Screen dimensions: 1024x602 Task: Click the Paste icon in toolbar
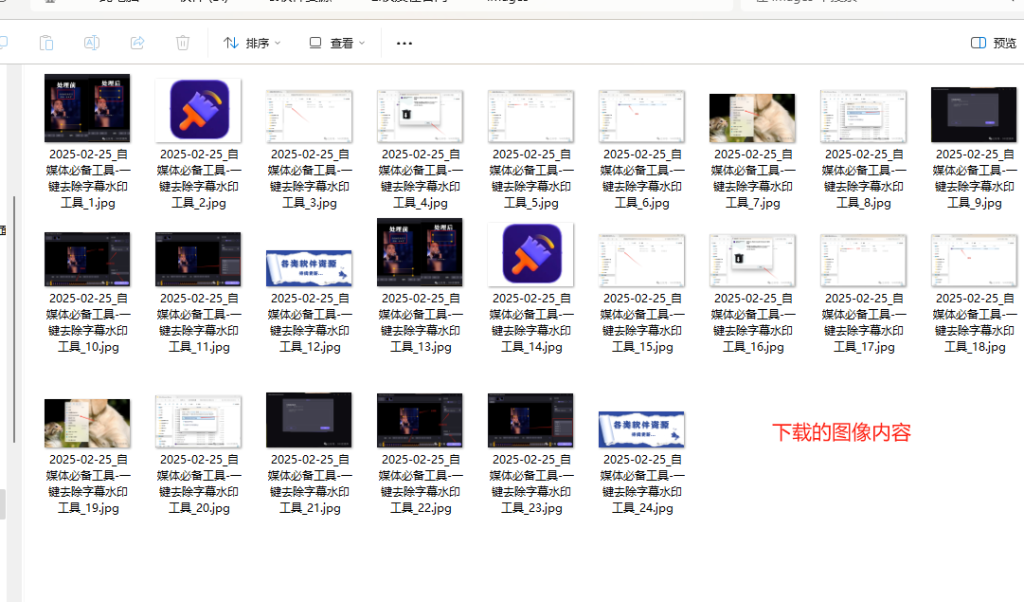pos(46,43)
